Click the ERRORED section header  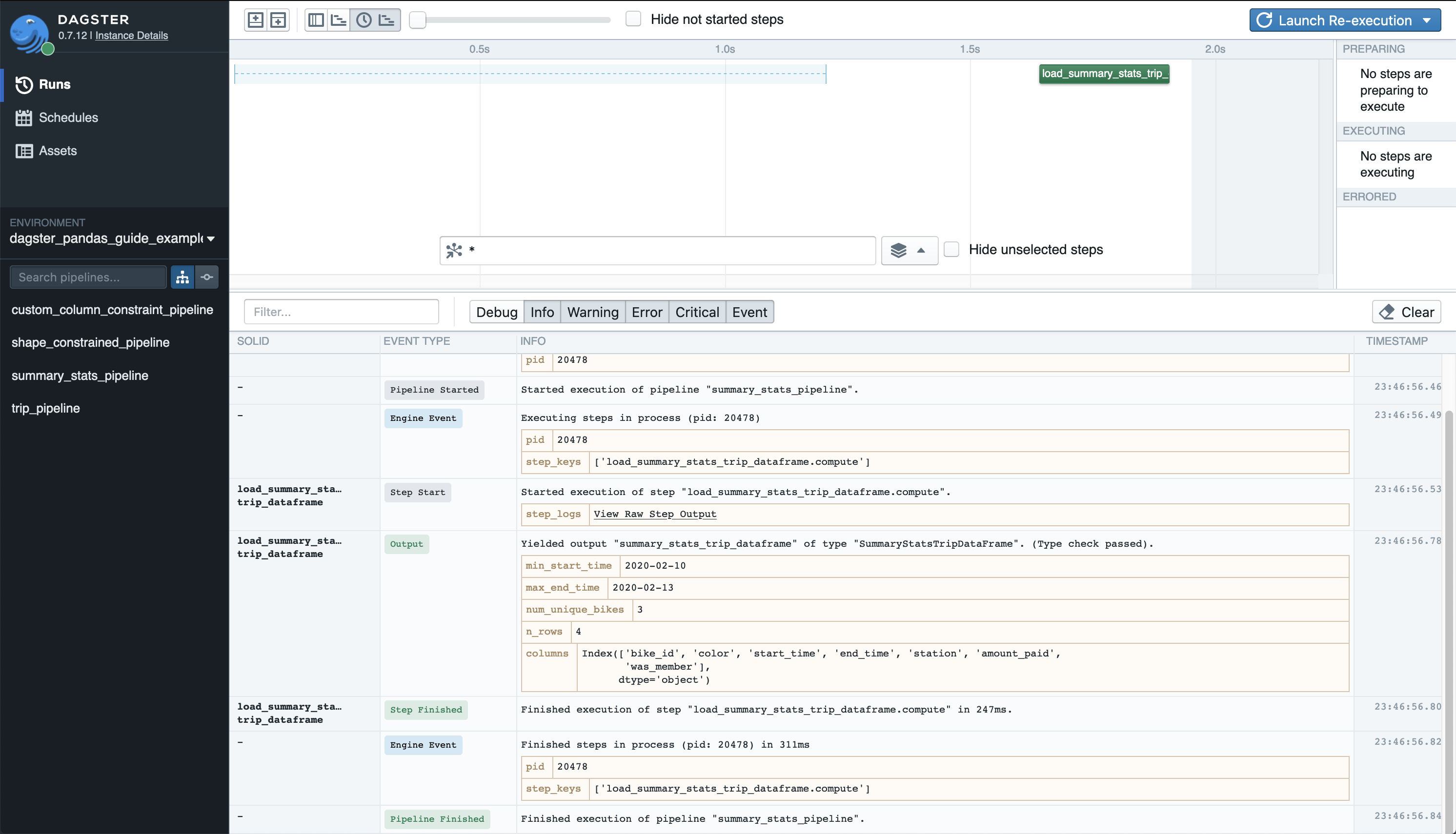(1369, 197)
